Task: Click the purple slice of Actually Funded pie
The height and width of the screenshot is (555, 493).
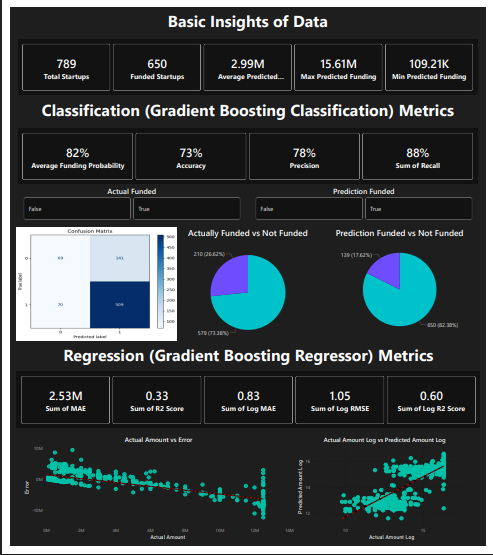Action: tap(232, 278)
